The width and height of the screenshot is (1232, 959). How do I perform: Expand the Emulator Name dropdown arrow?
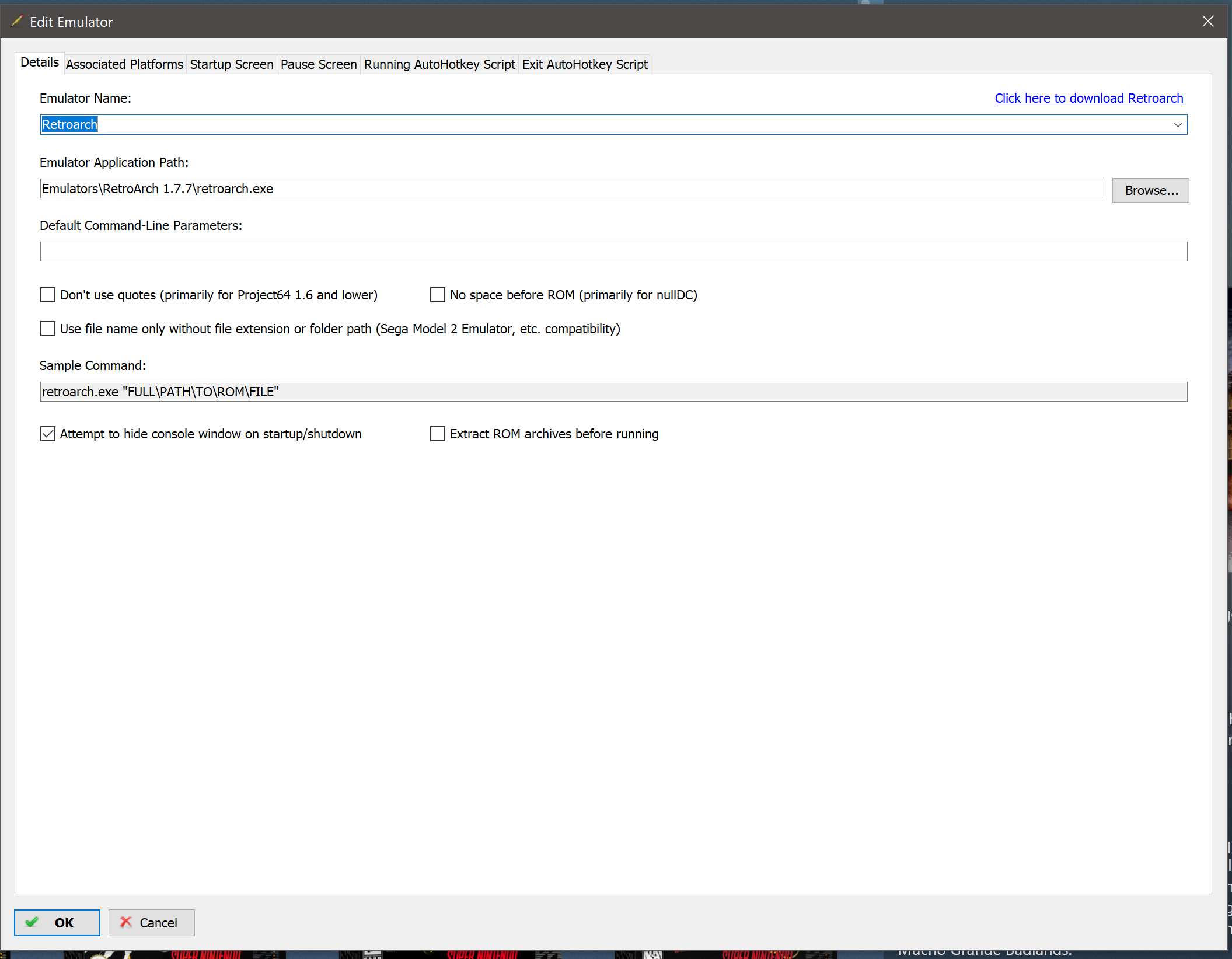pyautogui.click(x=1178, y=125)
